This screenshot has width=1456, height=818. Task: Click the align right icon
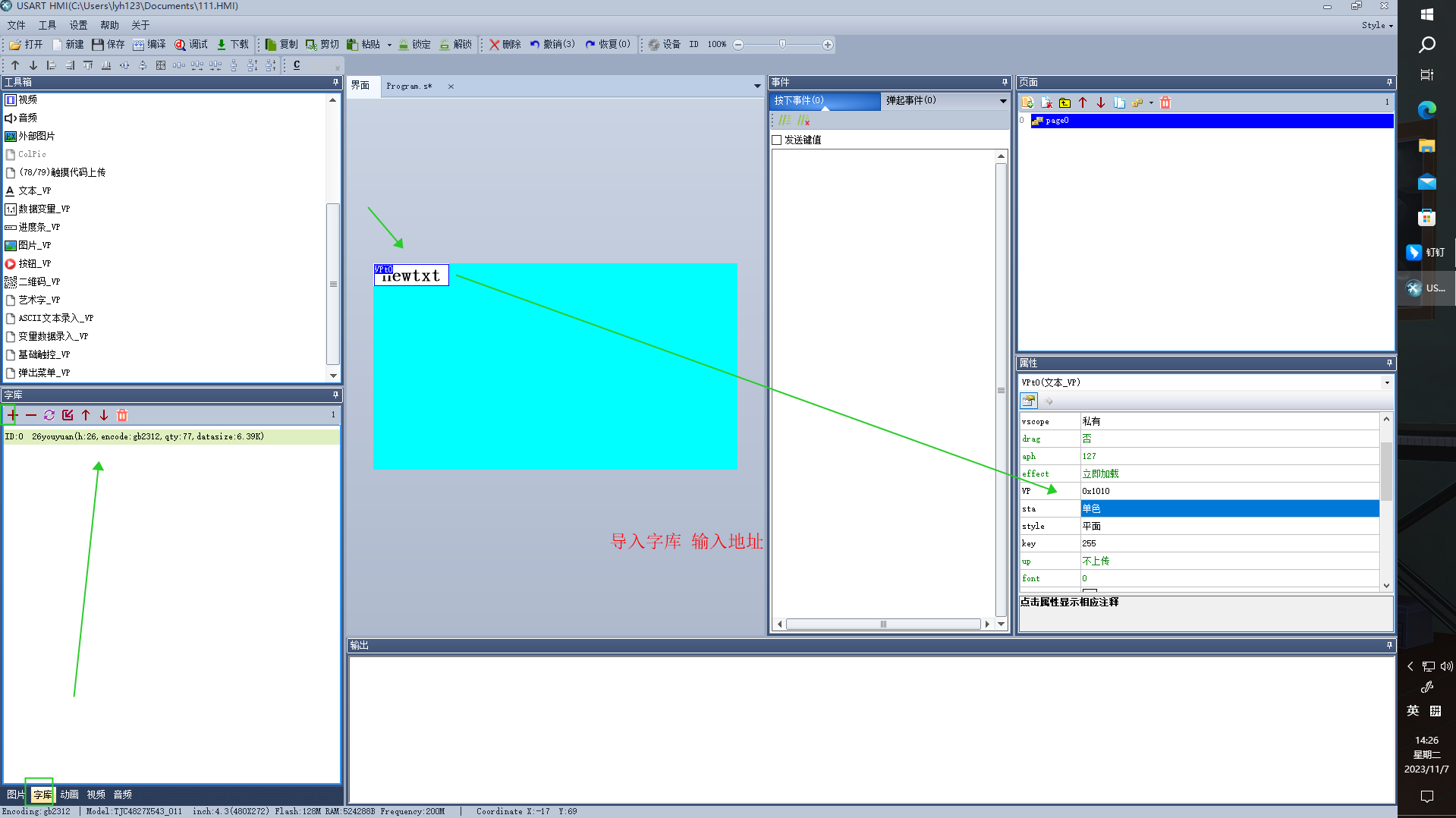tap(70, 65)
